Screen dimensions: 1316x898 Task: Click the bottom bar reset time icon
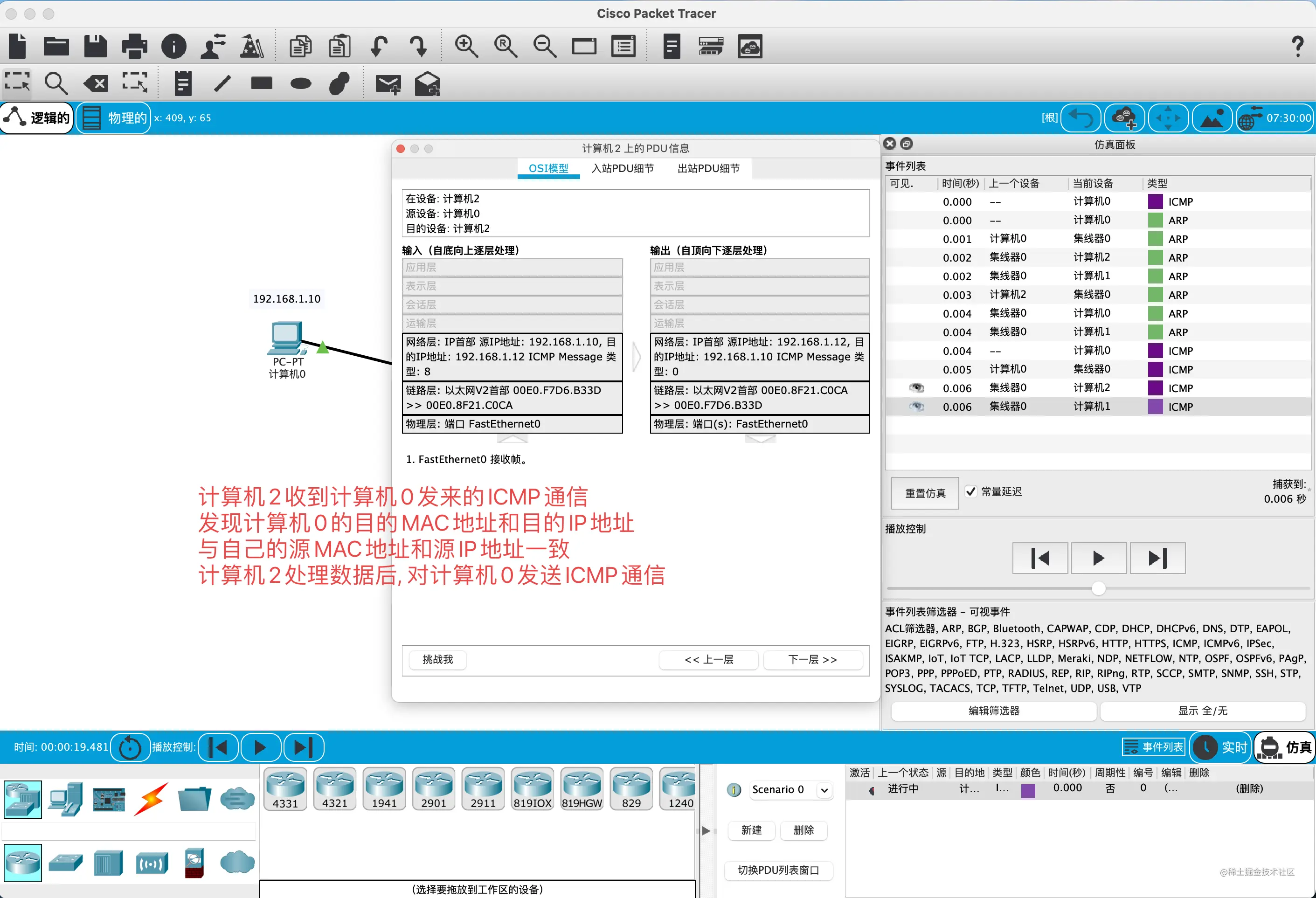point(130,747)
